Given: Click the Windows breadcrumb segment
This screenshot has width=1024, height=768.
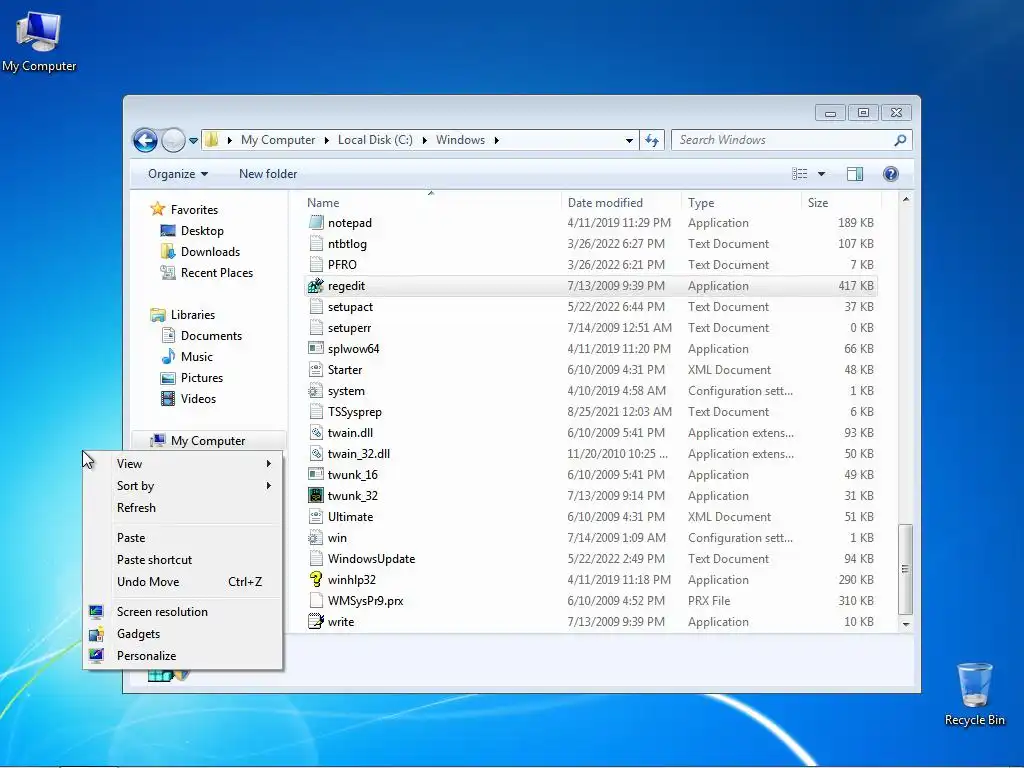Looking at the screenshot, I should coord(460,140).
